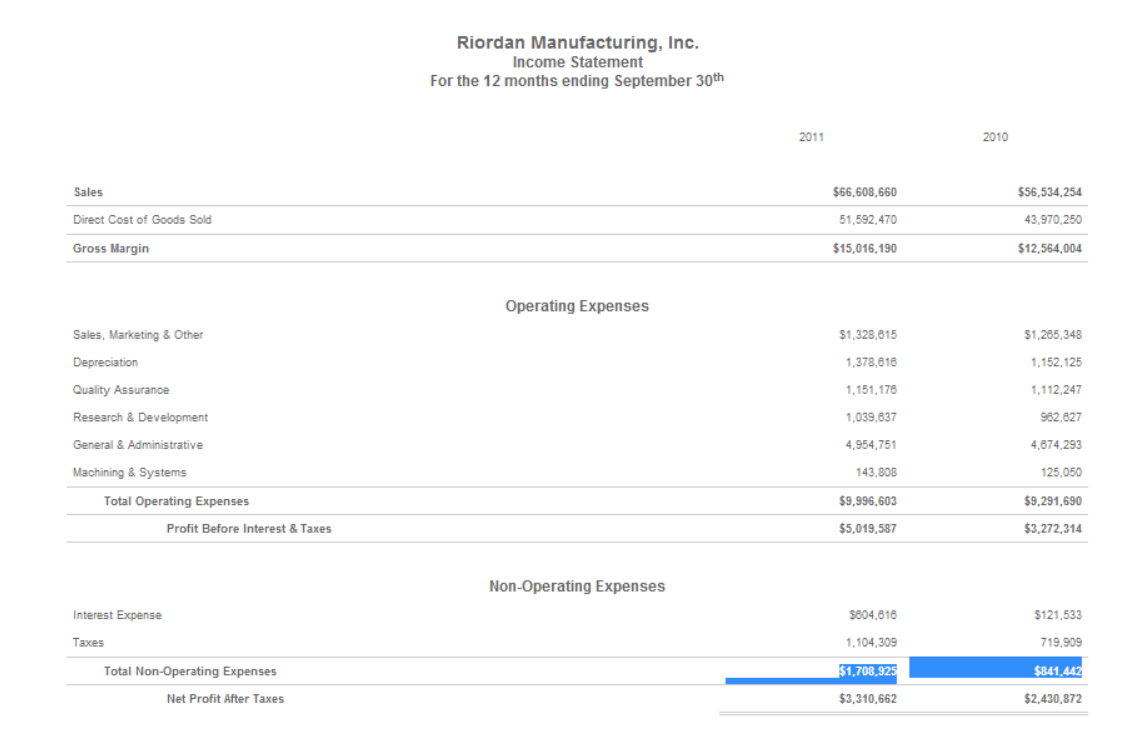Select the Taxes row label
This screenshot has width=1144, height=734.
pyautogui.click(x=88, y=643)
